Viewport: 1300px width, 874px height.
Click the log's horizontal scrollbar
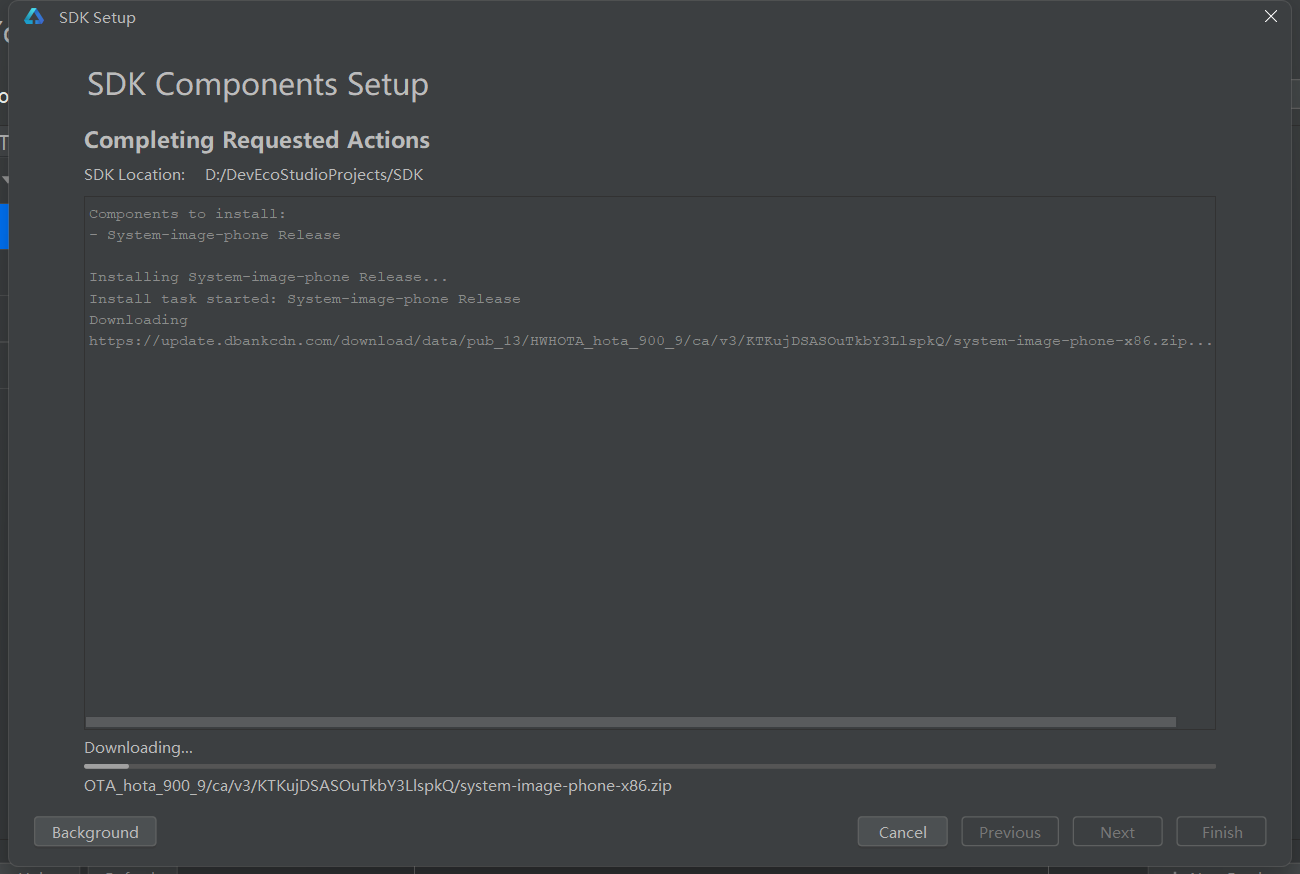tap(630, 722)
